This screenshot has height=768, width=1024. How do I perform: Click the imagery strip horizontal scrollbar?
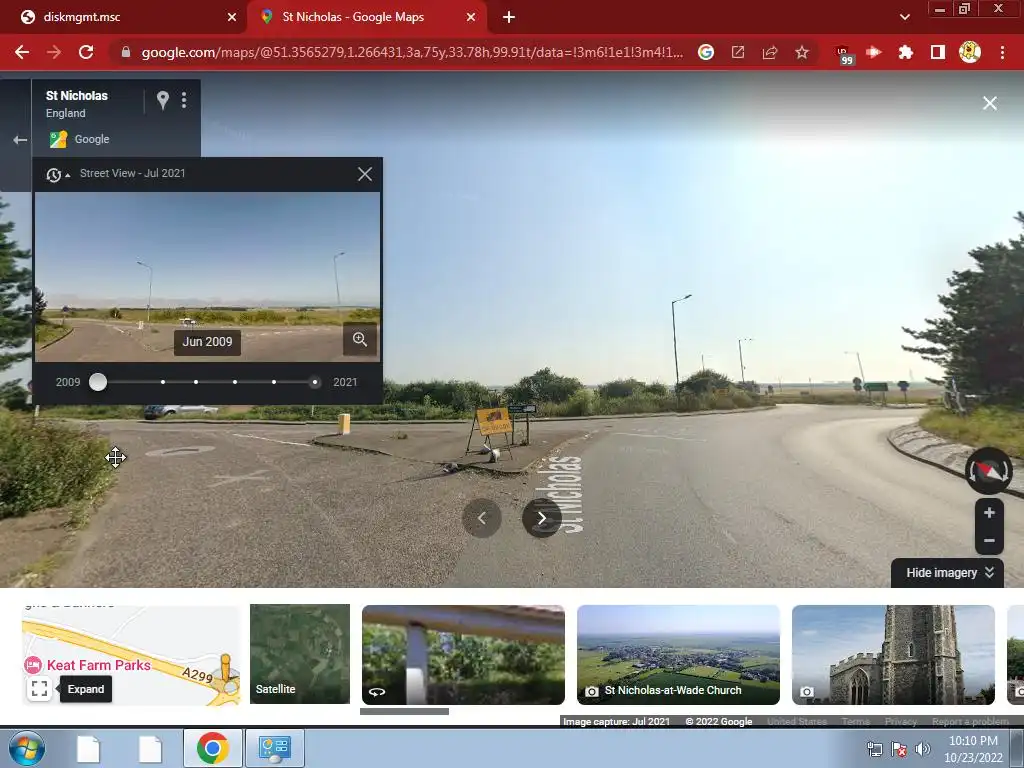click(404, 712)
